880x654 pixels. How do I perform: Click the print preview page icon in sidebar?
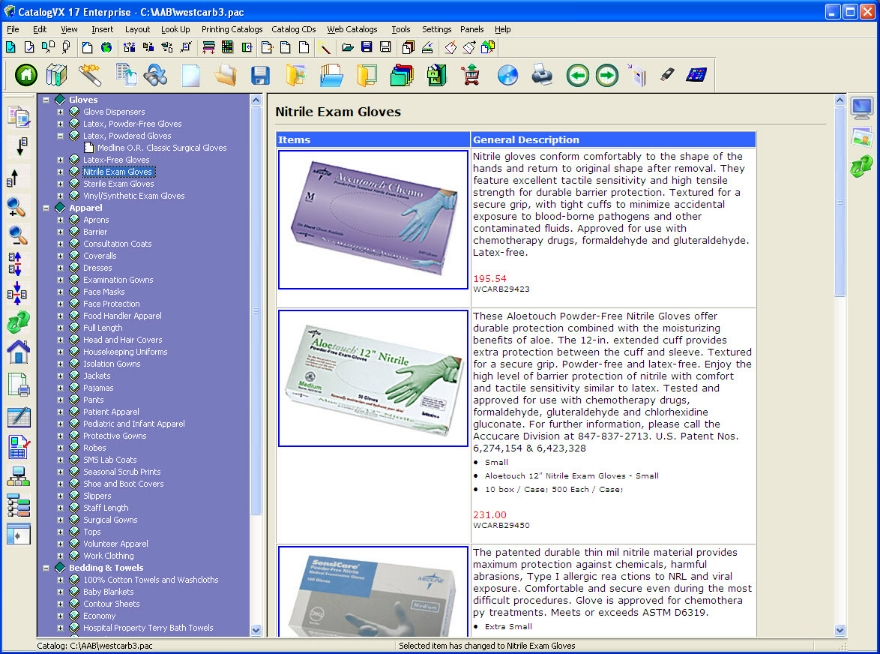18,385
